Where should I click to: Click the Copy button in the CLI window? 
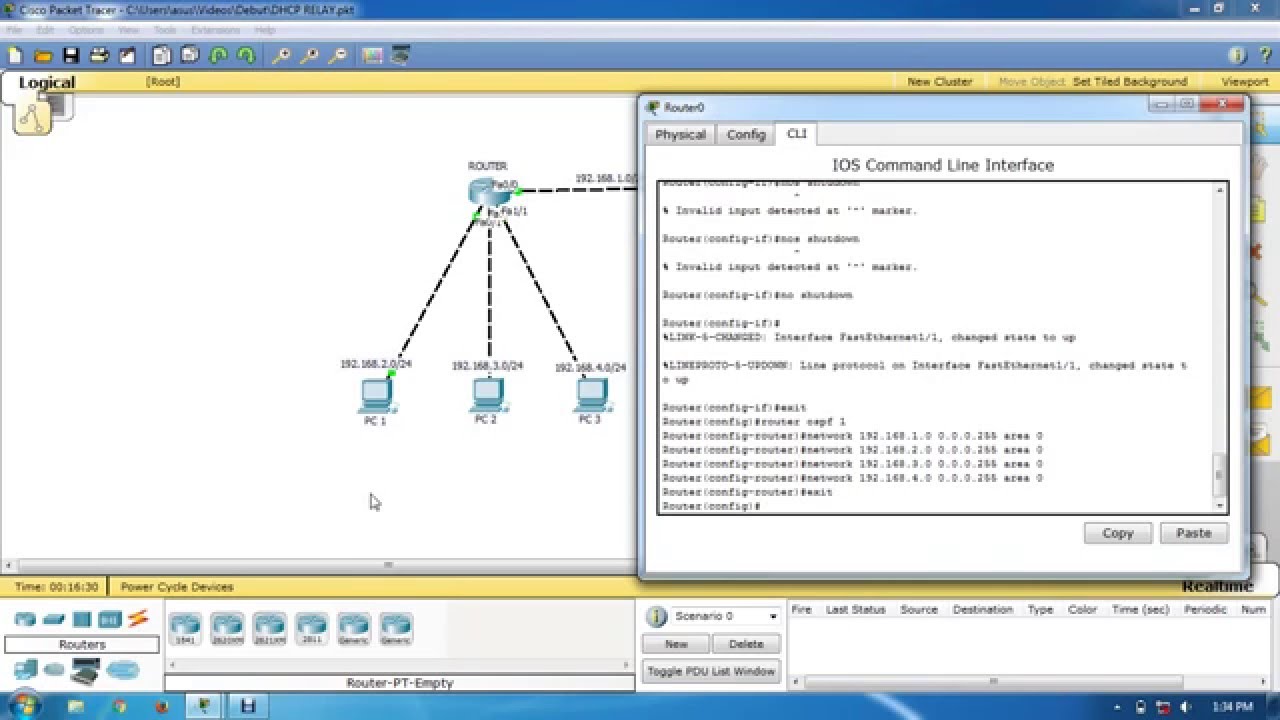(x=1118, y=533)
